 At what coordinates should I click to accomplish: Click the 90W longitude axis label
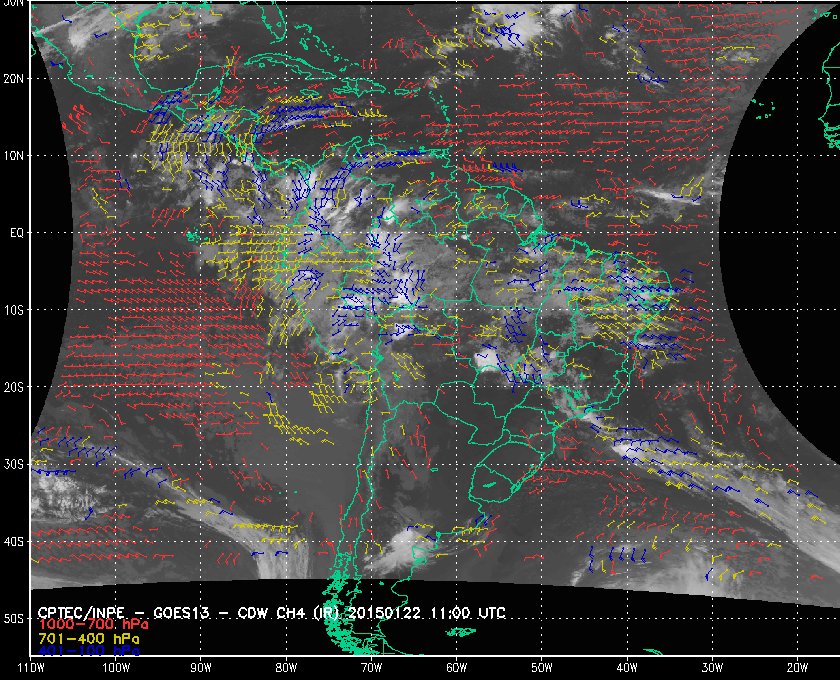click(x=201, y=668)
